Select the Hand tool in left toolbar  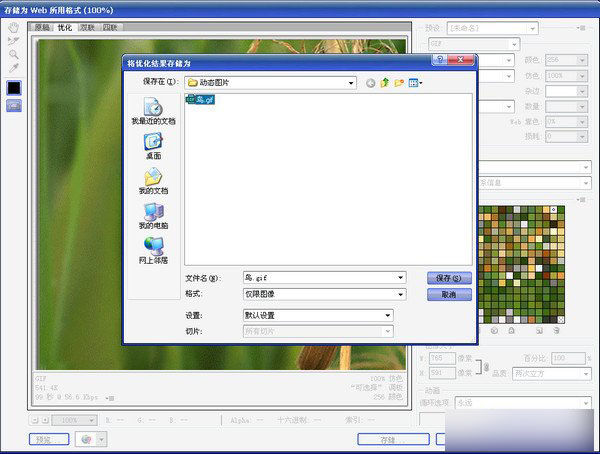point(13,27)
